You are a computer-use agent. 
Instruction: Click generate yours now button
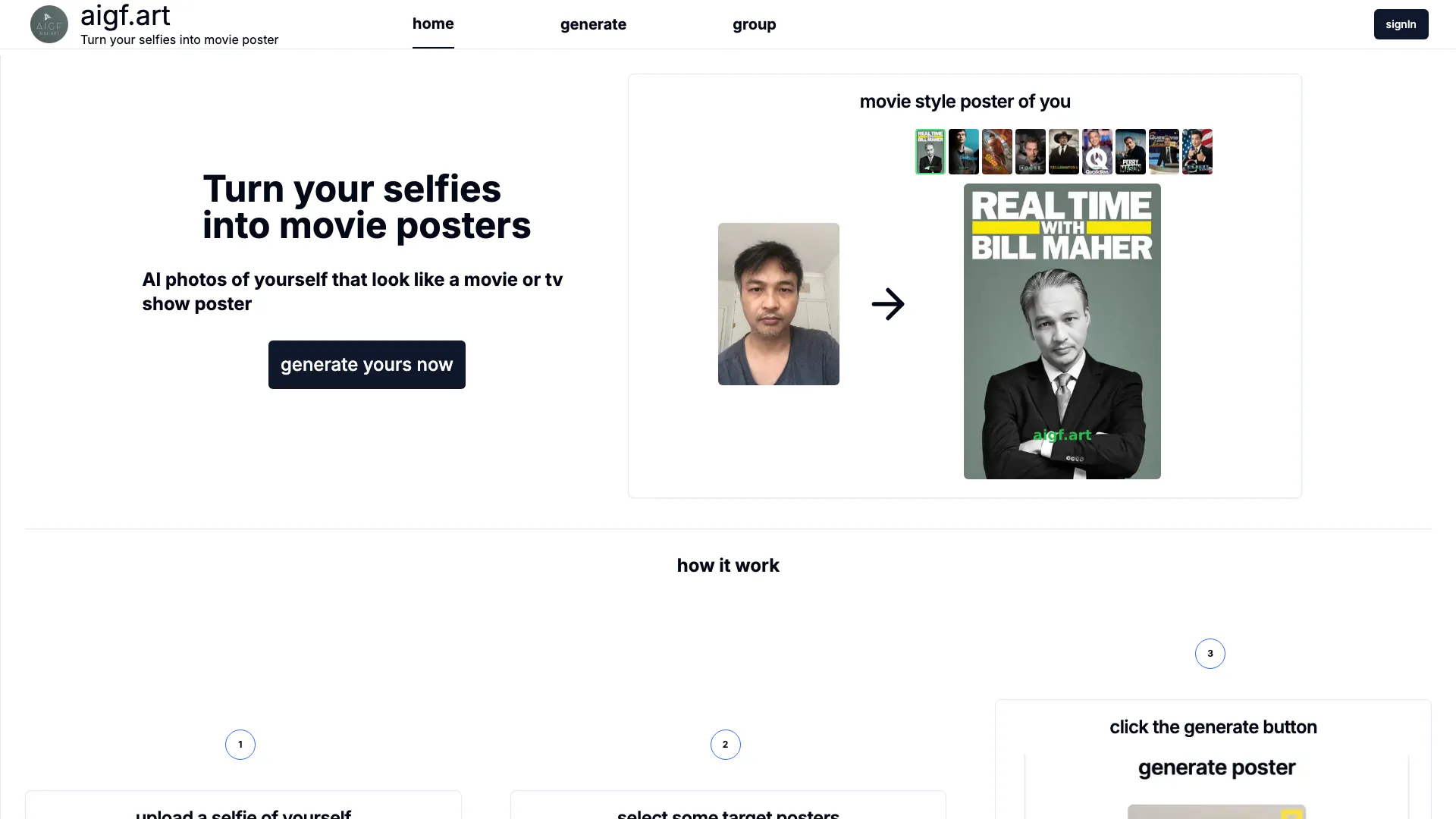[367, 365]
